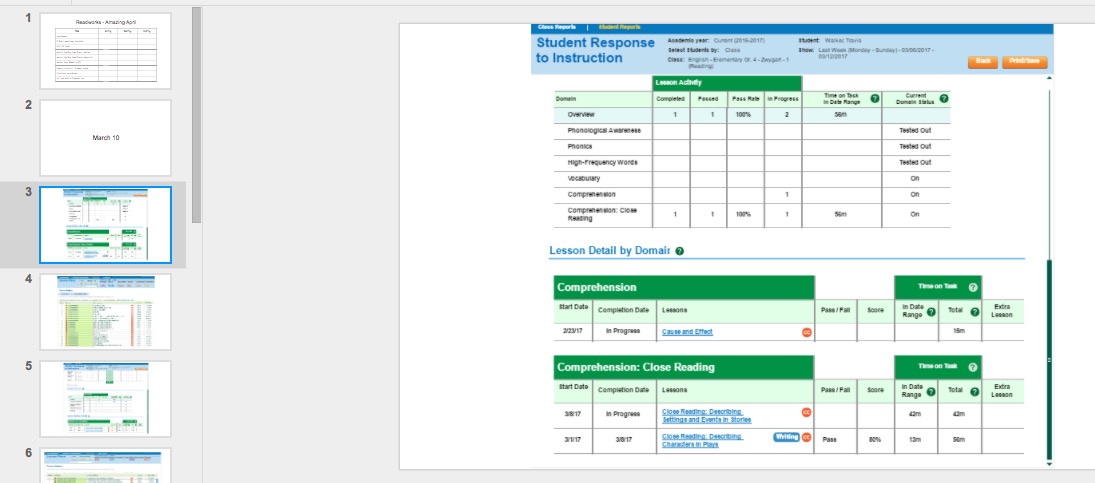Open help icon beside Lesson Detail by Domain heading

pos(680,251)
